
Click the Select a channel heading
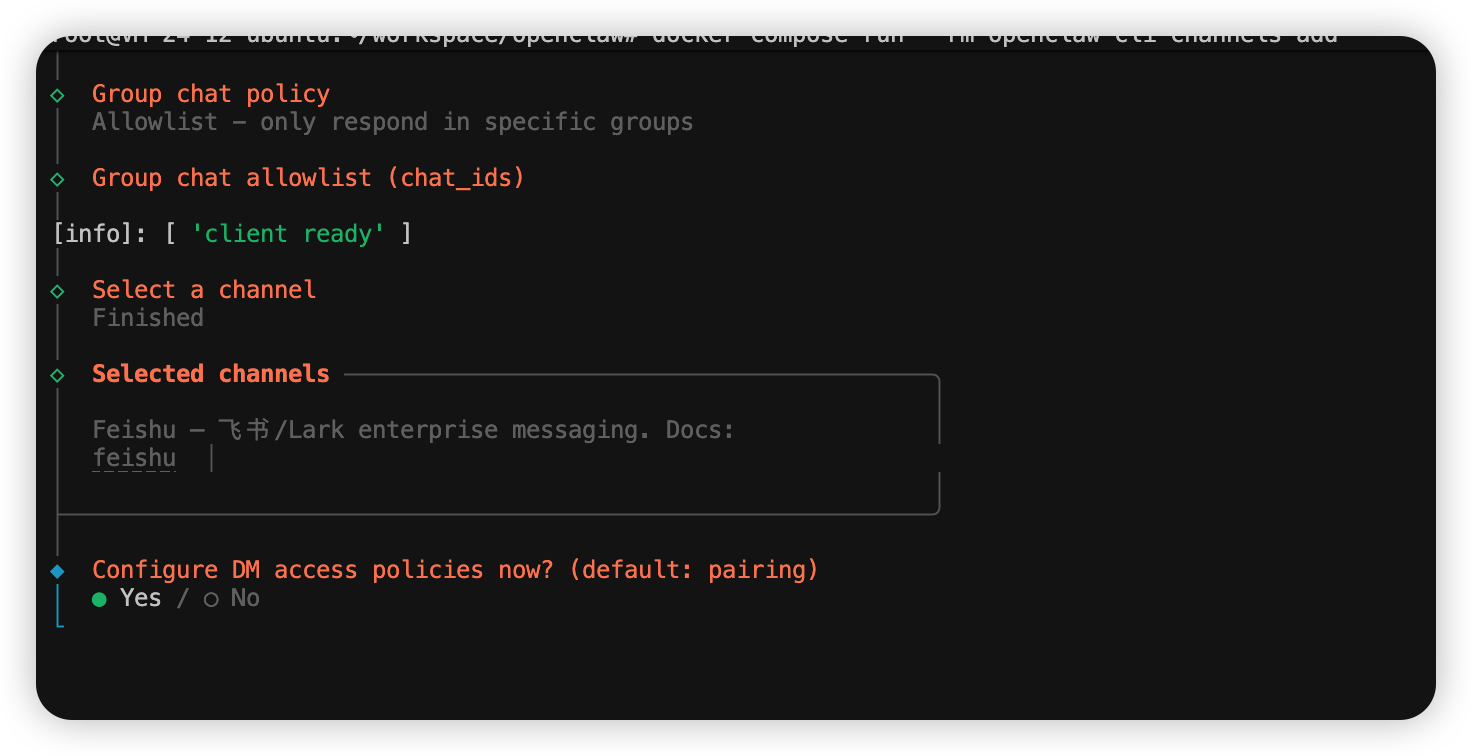point(204,290)
